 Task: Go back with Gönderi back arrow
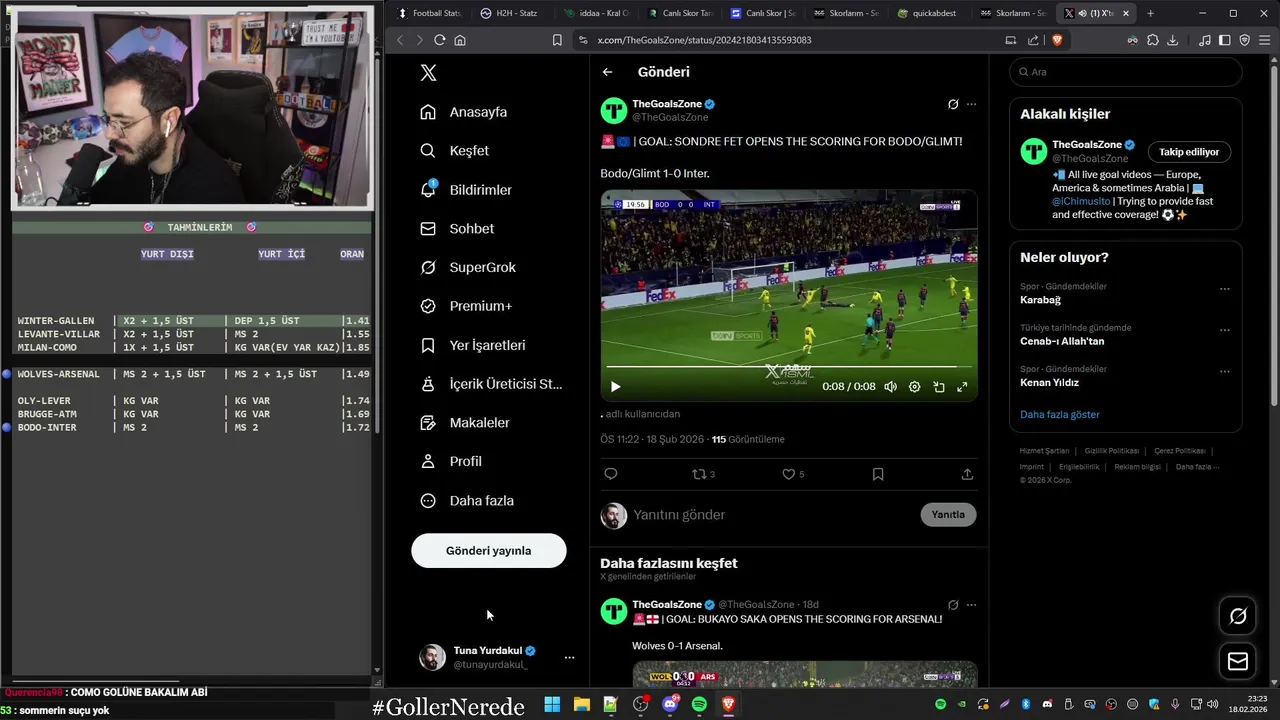pos(607,72)
